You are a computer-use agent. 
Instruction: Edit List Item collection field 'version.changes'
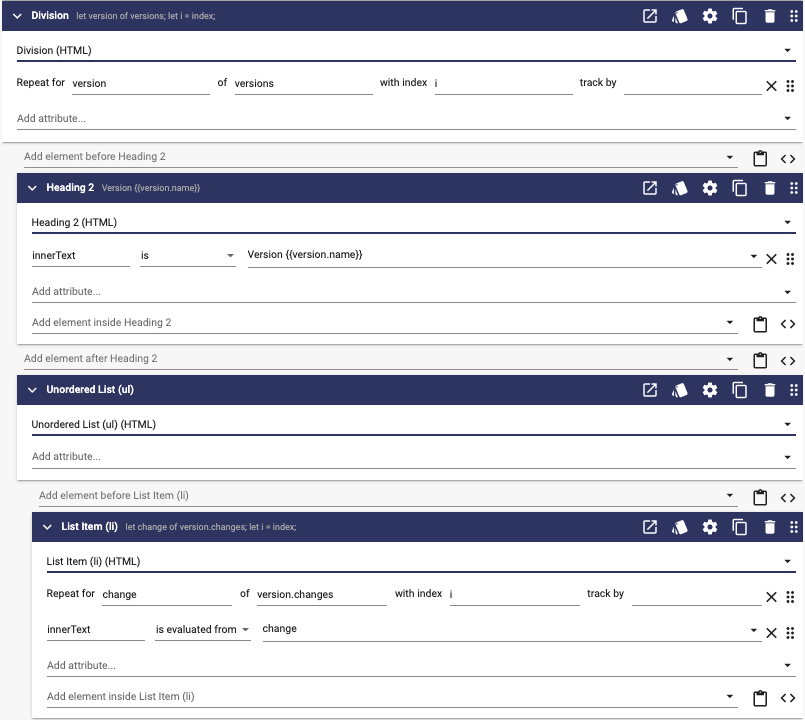pos(321,595)
